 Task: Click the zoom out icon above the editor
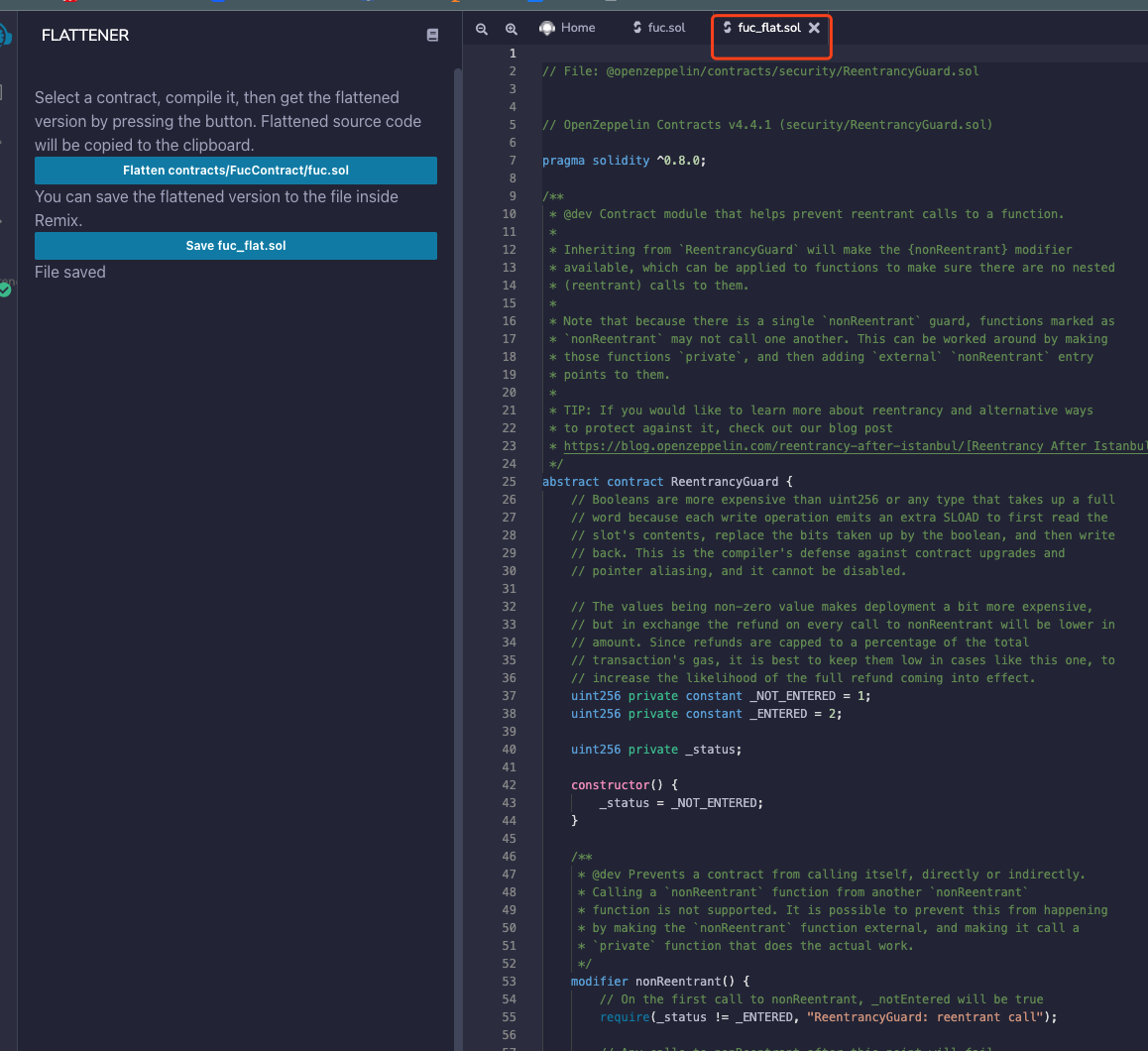click(482, 29)
